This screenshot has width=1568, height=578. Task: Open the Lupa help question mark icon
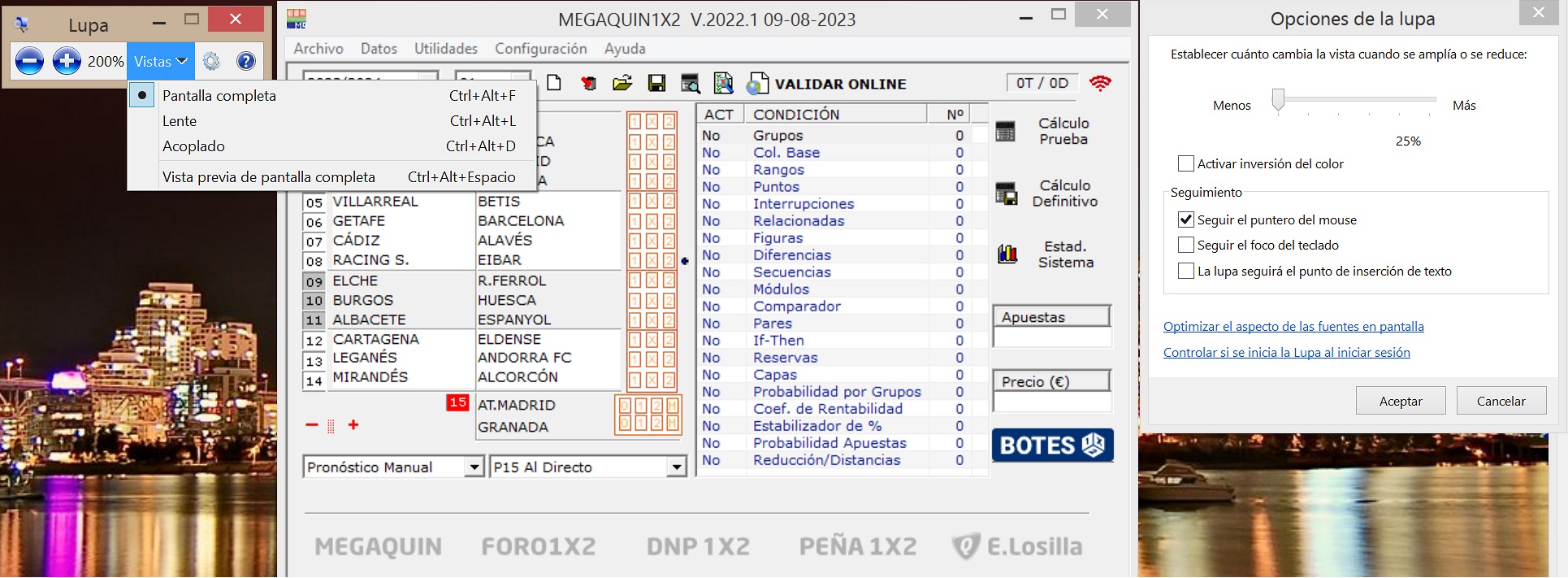pyautogui.click(x=246, y=61)
